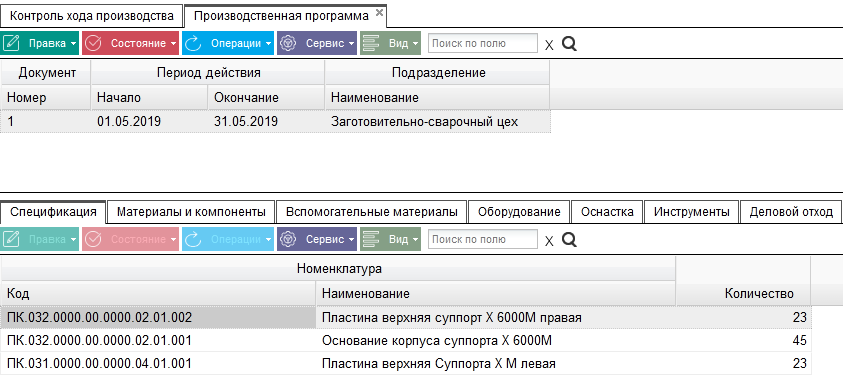The height and width of the screenshot is (391, 843).
Task: Click the top toolbar's Вид list icon
Action: point(372,43)
